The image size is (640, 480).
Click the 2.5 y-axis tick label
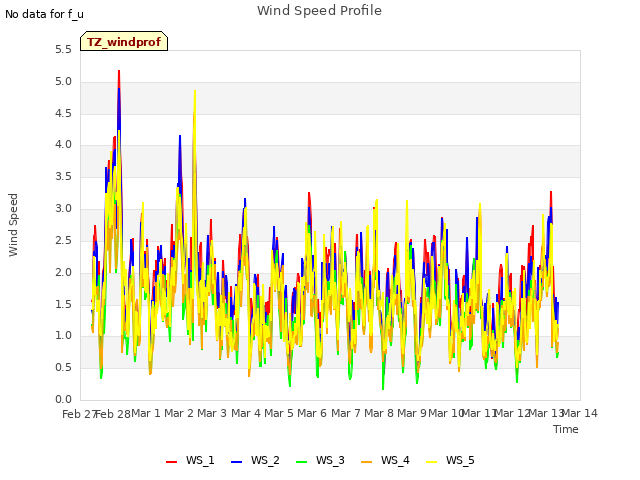[x=63, y=240]
